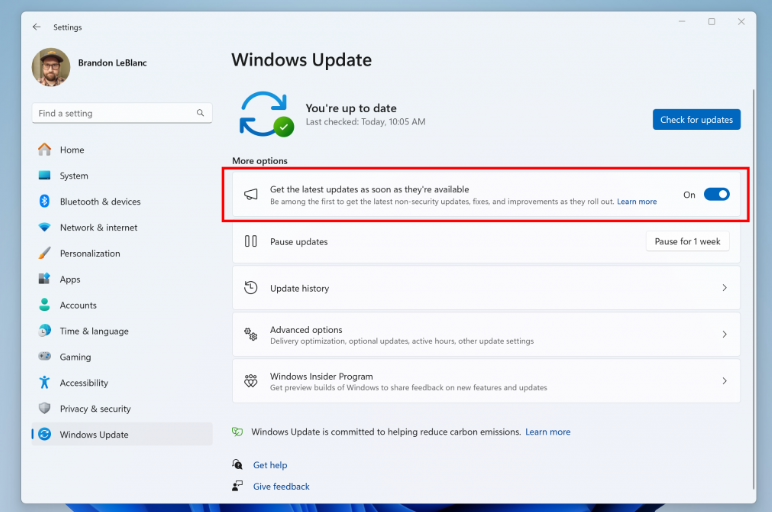Open Bluetooth & devices category
The image size is (772, 512).
tap(100, 201)
